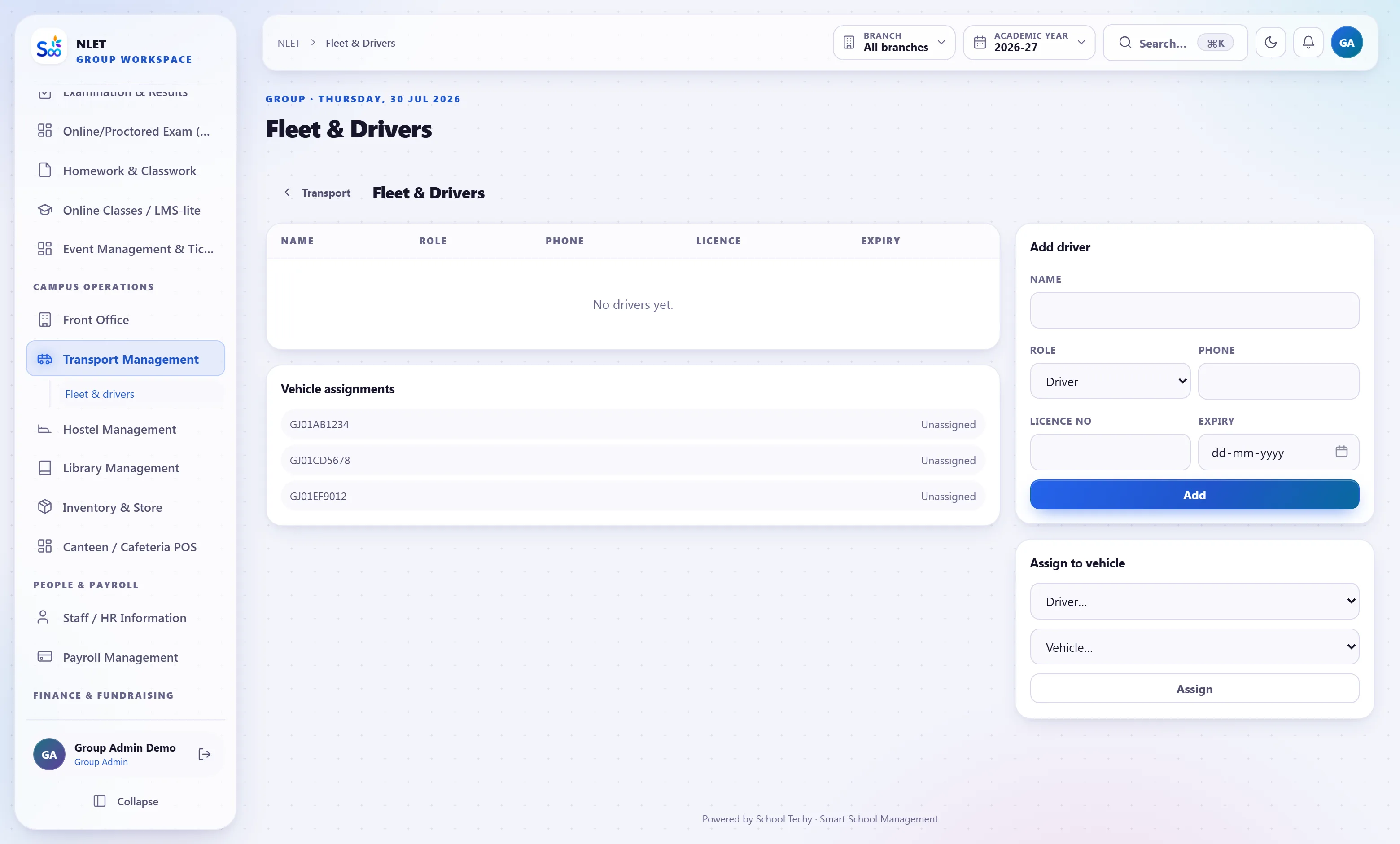The image size is (1400, 844).
Task: Click the logout icon beside Group Admin Demo
Action: (205, 754)
